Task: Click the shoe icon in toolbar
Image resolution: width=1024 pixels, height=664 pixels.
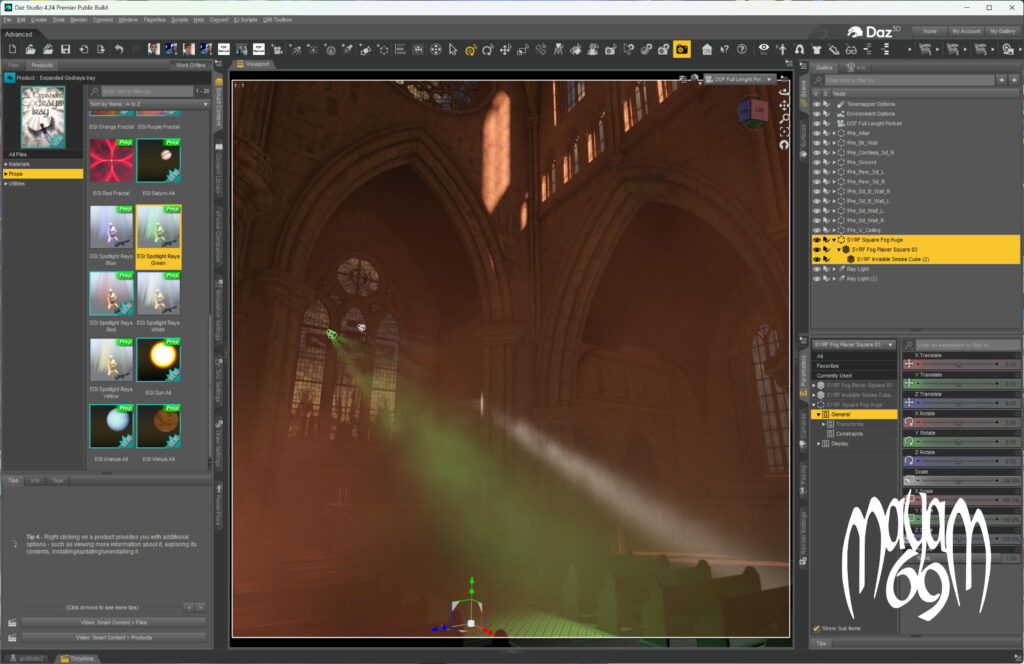Action: 834,50
